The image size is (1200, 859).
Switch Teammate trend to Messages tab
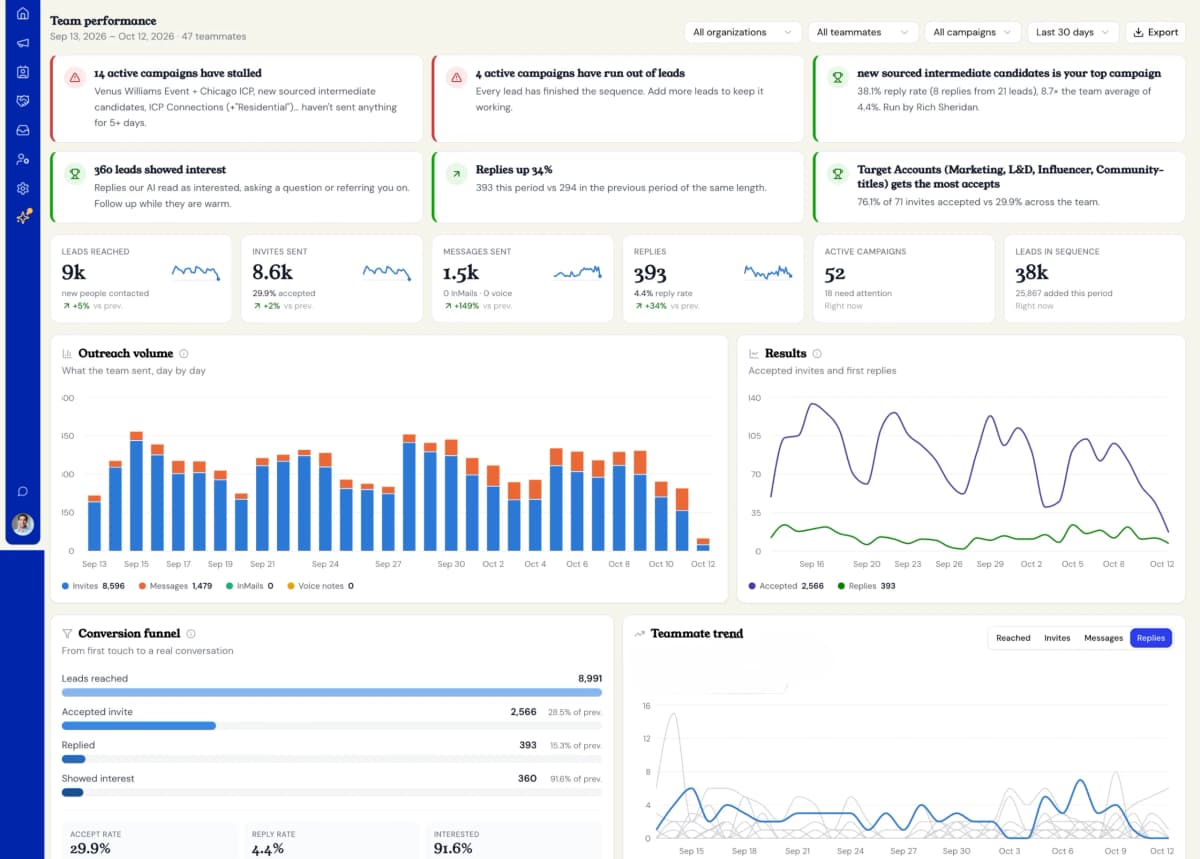[1103, 638]
